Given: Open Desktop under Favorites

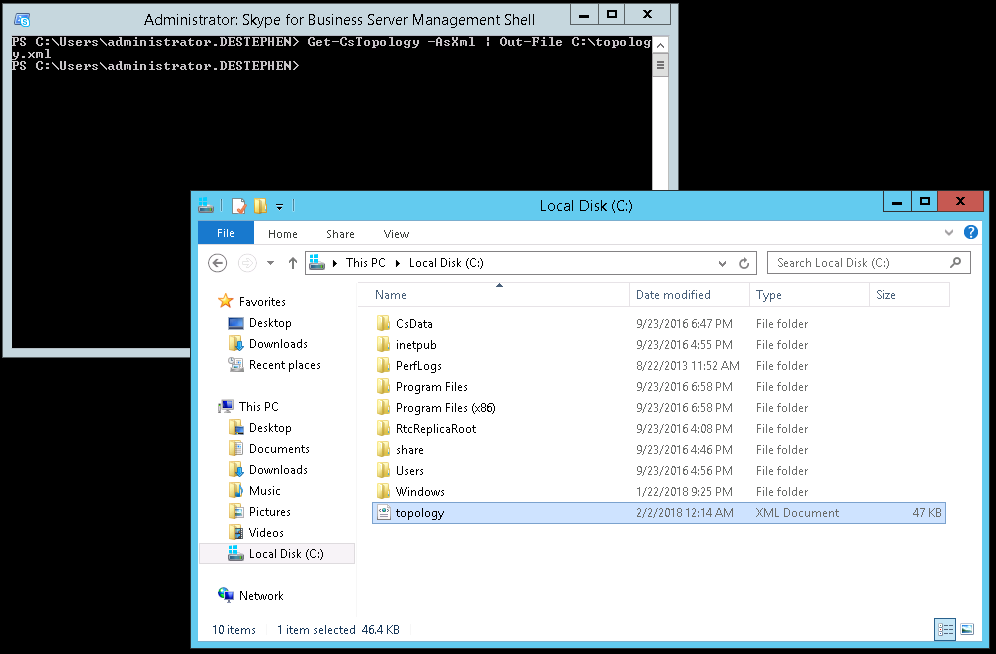Looking at the screenshot, I should (x=270, y=323).
